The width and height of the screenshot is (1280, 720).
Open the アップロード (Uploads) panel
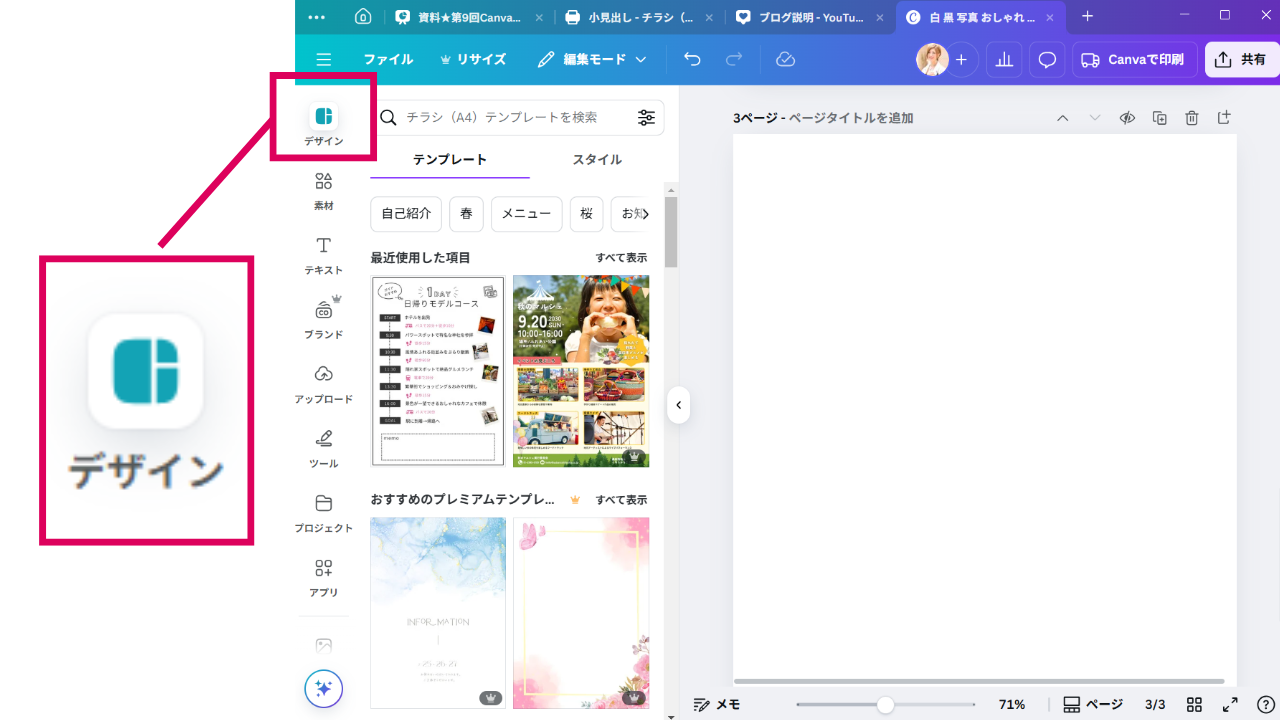(x=323, y=382)
